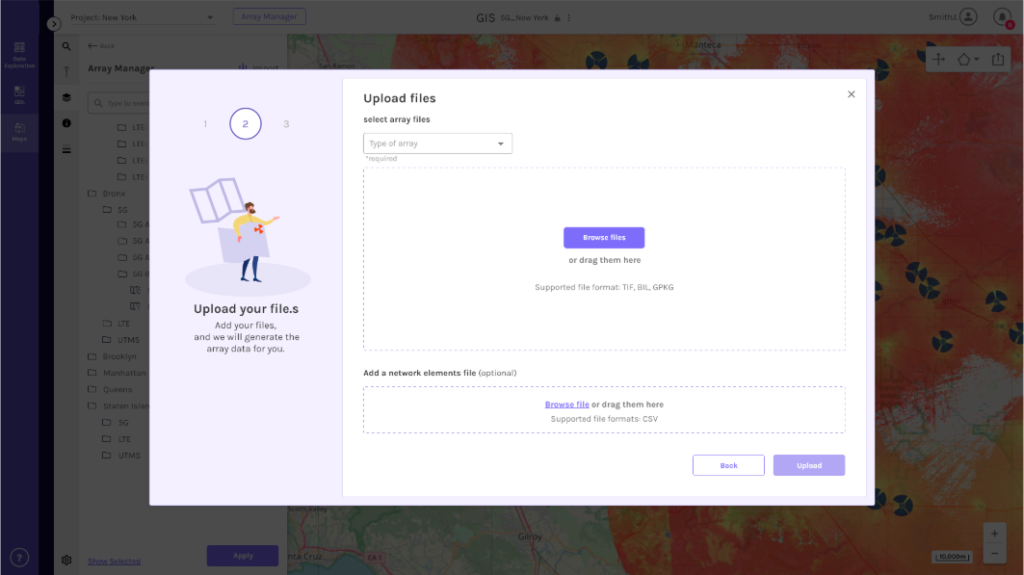
Task: Open the notifications bell icon
Action: pos(1002,17)
